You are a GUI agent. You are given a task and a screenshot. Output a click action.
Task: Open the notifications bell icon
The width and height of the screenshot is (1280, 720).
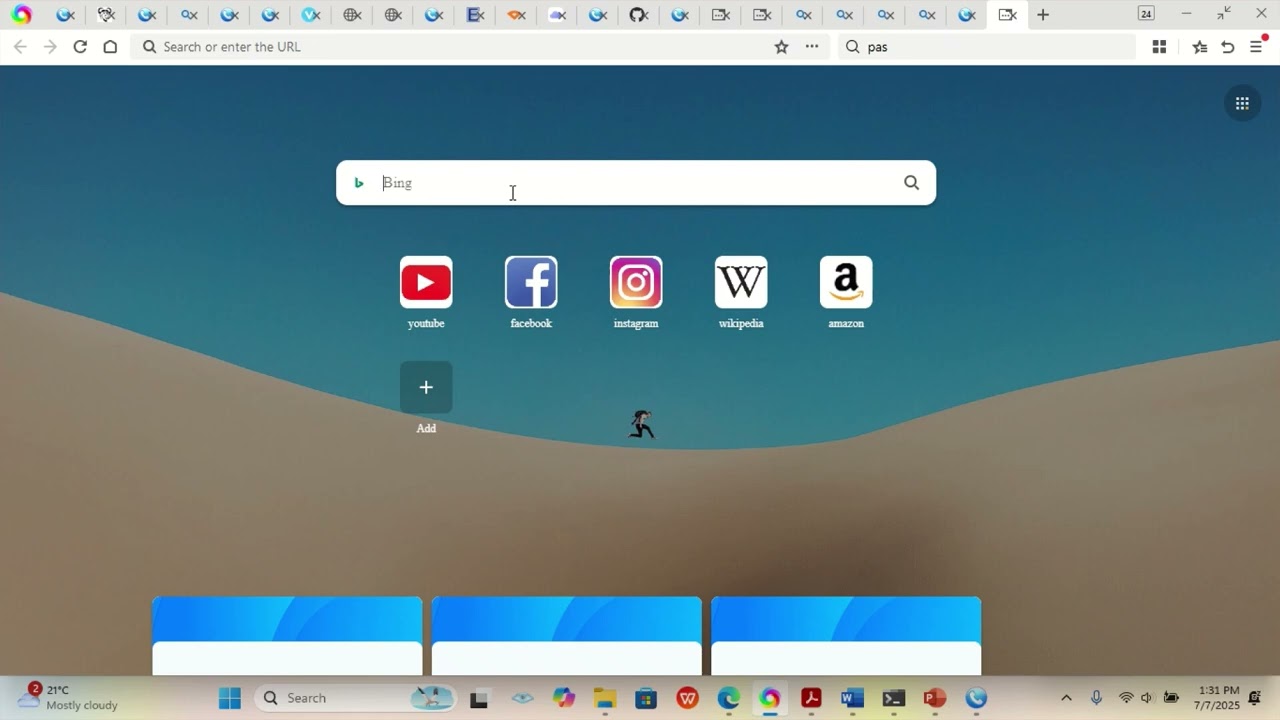tap(1254, 698)
